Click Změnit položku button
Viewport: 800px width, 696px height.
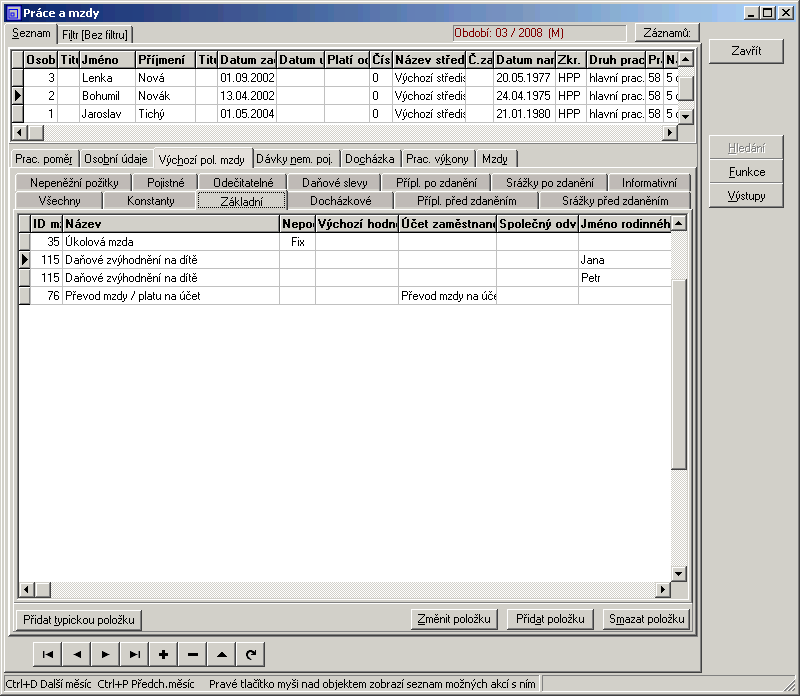click(454, 619)
